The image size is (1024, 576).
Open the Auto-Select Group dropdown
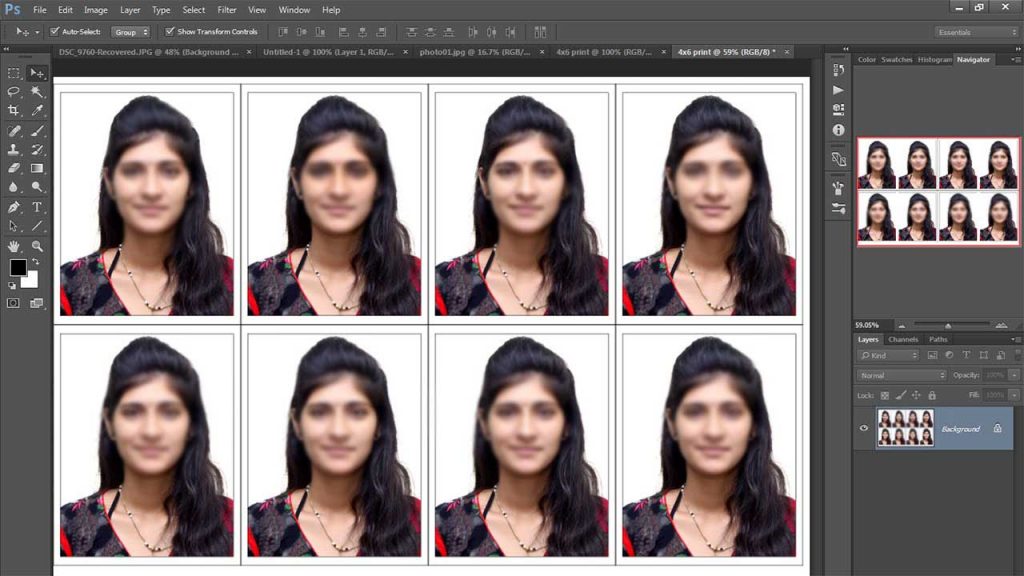[x=130, y=32]
